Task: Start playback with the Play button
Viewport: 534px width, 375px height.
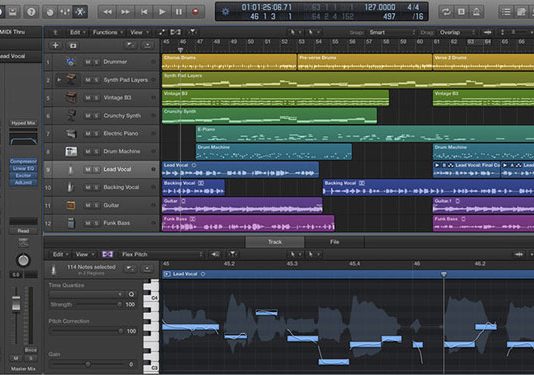Action: 162,12
